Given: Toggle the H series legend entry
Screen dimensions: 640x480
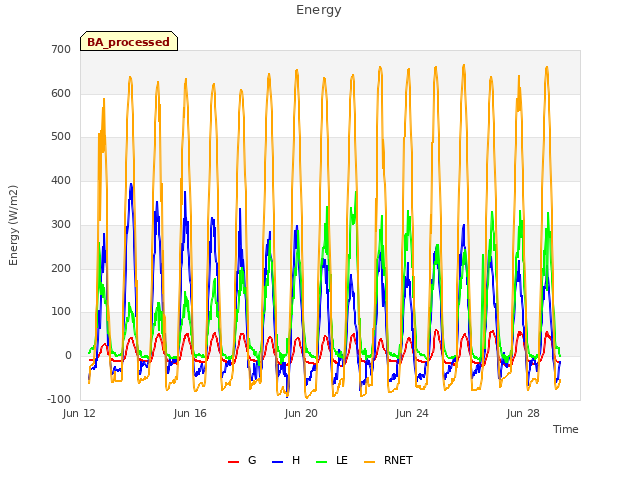Looking at the screenshot, I should (x=286, y=460).
